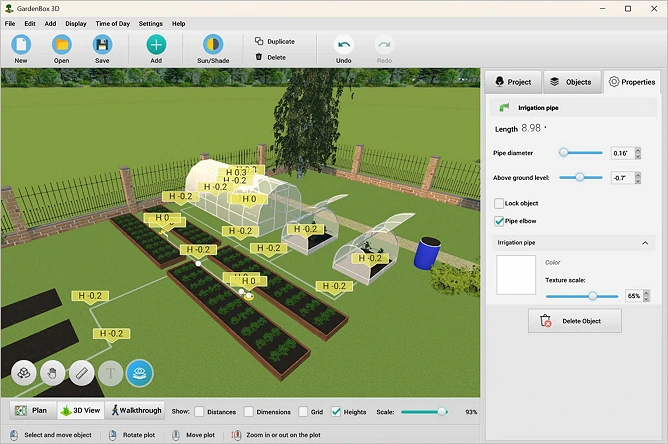Image resolution: width=668 pixels, height=444 pixels.
Task: Adjust the Scale slider in bottom bar
Action: coord(424,412)
